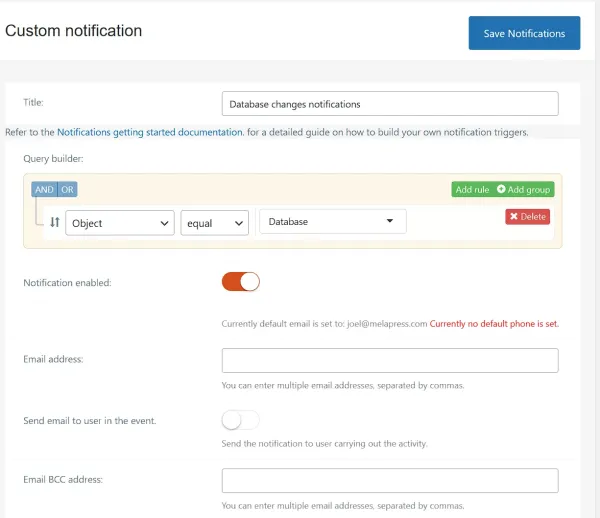This screenshot has height=518, width=600.
Task: Click the rule sort handle arrows icon
Action: pyautogui.click(x=55, y=223)
